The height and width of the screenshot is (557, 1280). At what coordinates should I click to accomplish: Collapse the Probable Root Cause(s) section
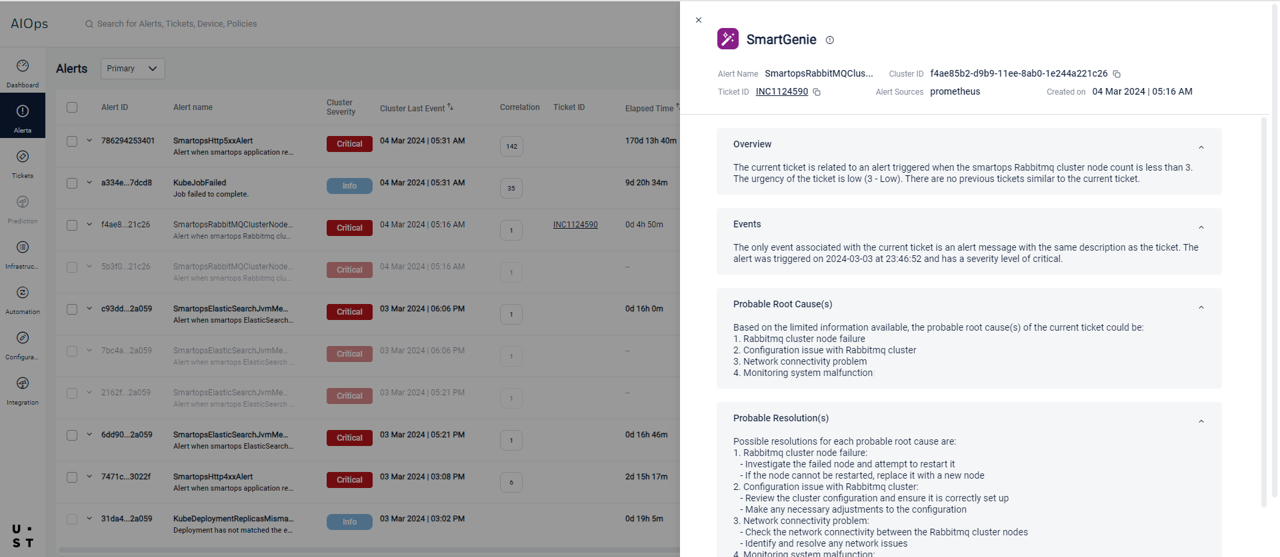[1201, 307]
